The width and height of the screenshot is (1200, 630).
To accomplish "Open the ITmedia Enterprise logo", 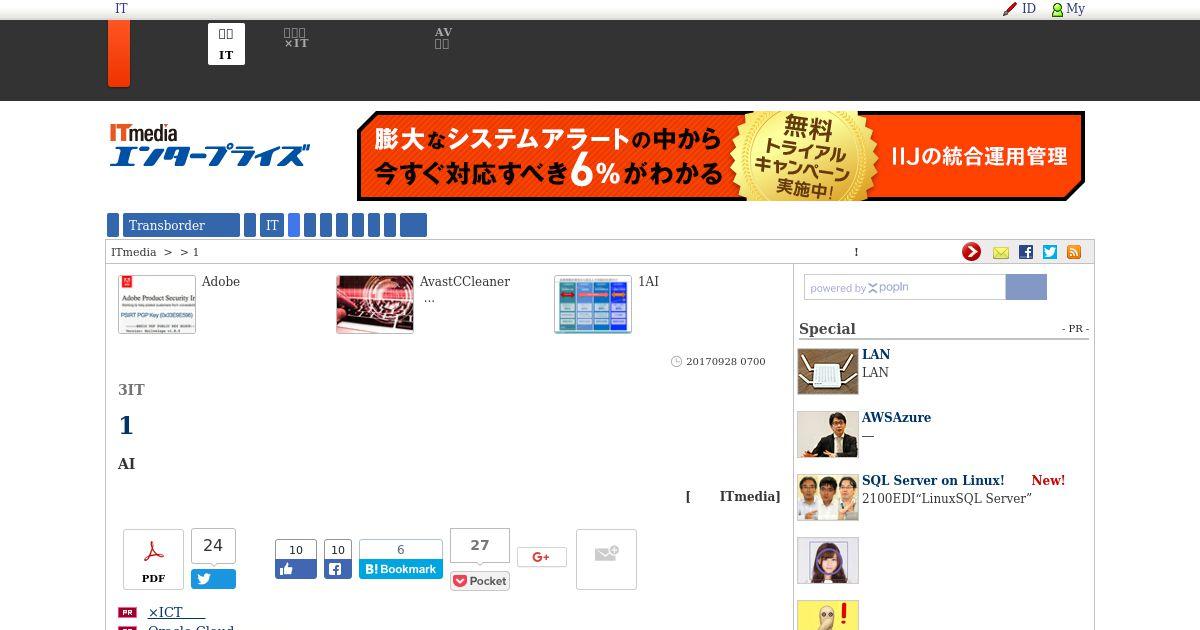I will 209,145.
